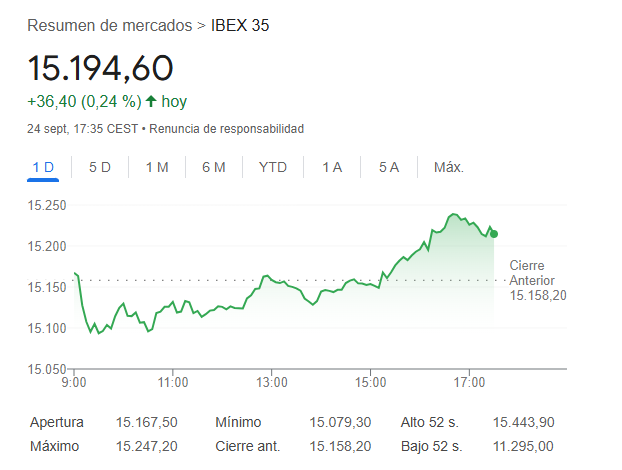Show the Máx. chart range
The width and height of the screenshot is (622, 470).
click(449, 167)
